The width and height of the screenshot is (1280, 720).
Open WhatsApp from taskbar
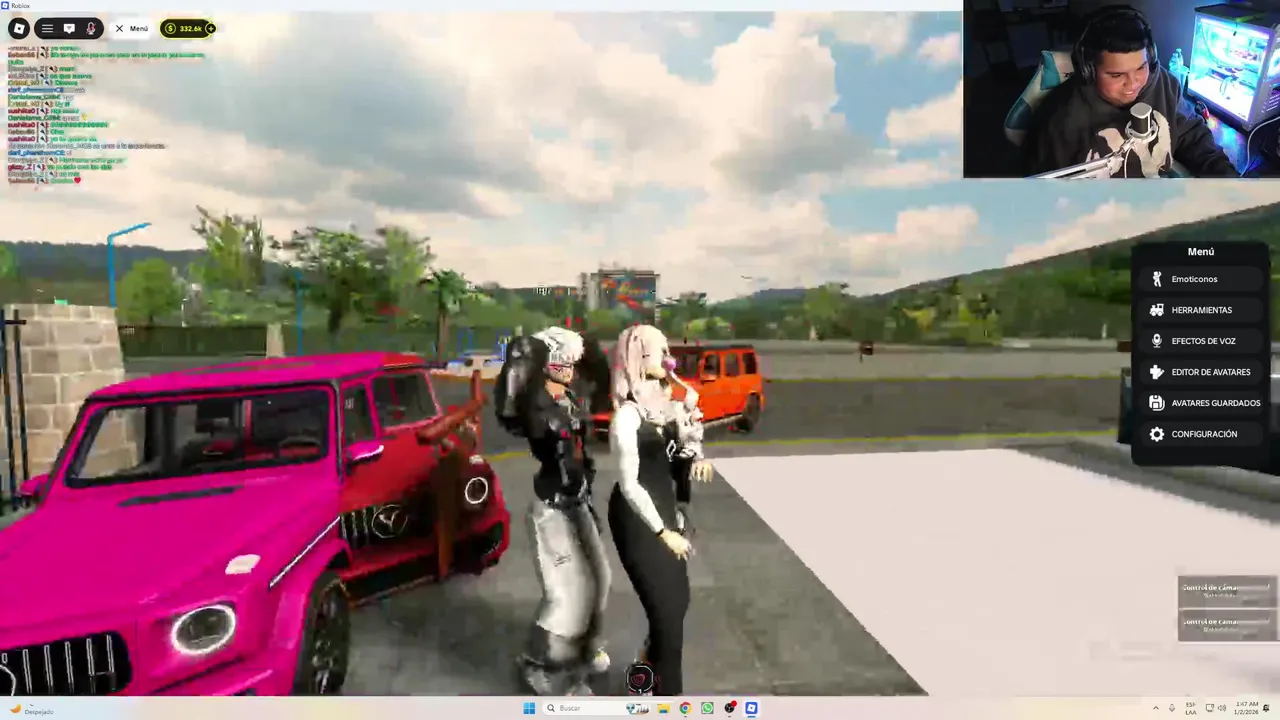(x=707, y=708)
